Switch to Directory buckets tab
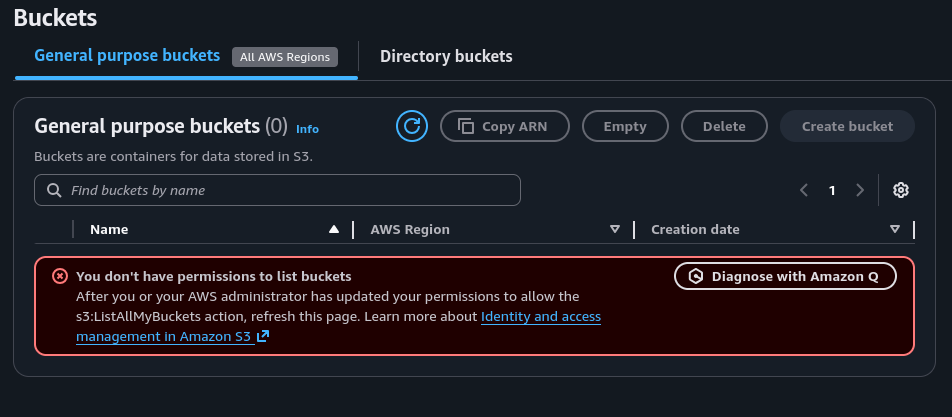The width and height of the screenshot is (952, 417). (x=446, y=56)
